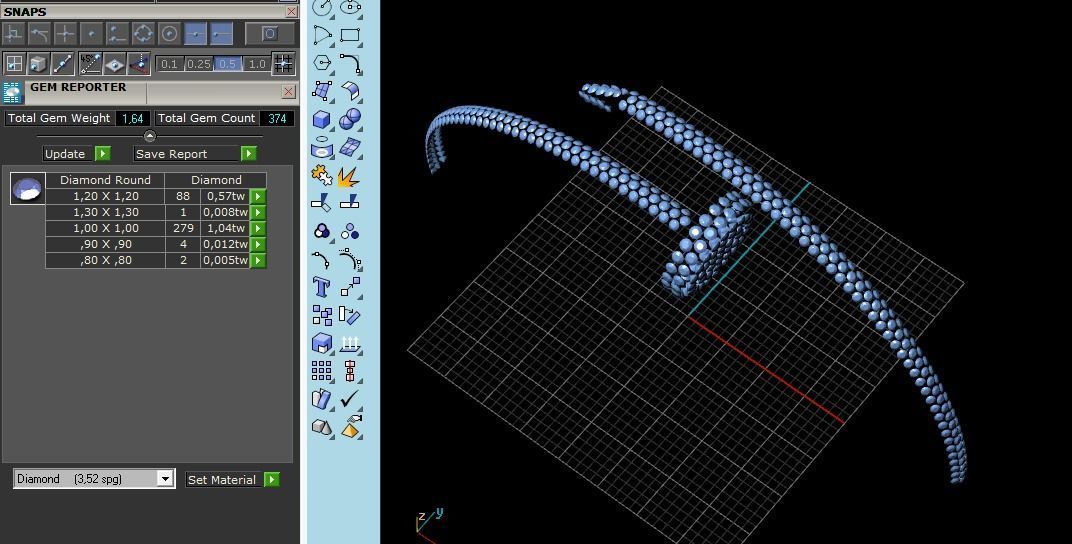Viewport: 1072px width, 544px height.
Task: Click the Explode tool
Action: (x=350, y=176)
